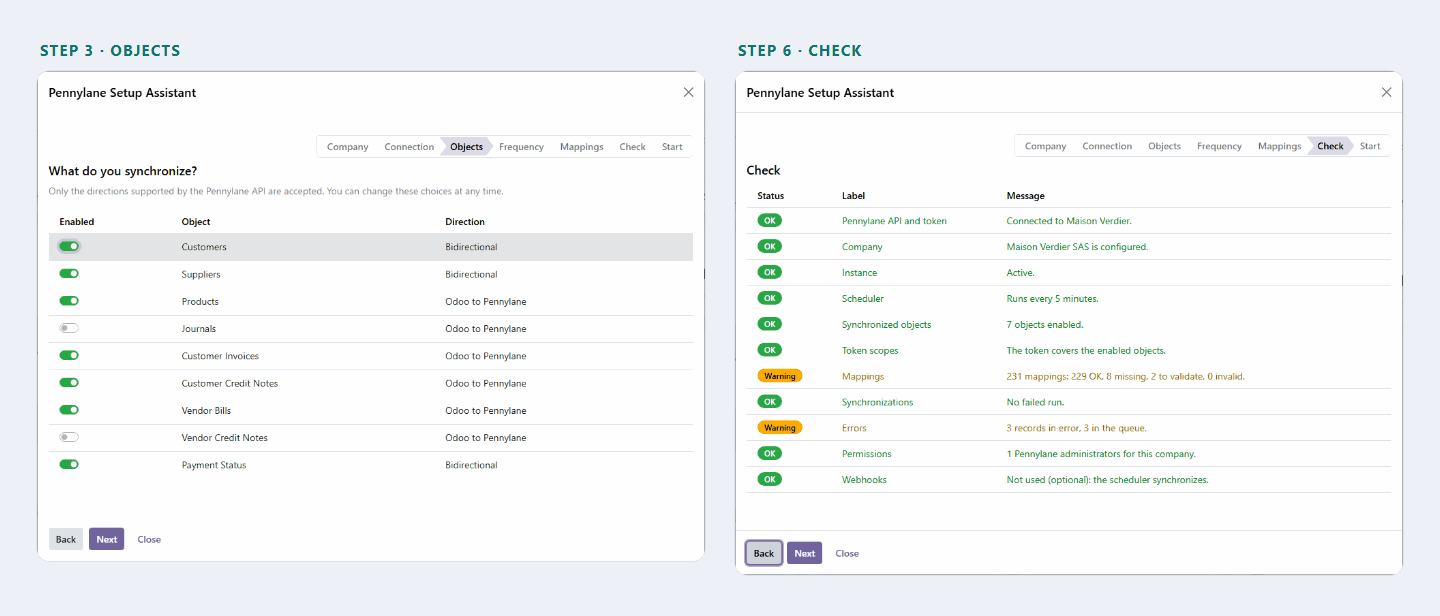The width and height of the screenshot is (1440, 616).
Task: Enable the Vendor Credit Notes toggle
Action: point(69,437)
